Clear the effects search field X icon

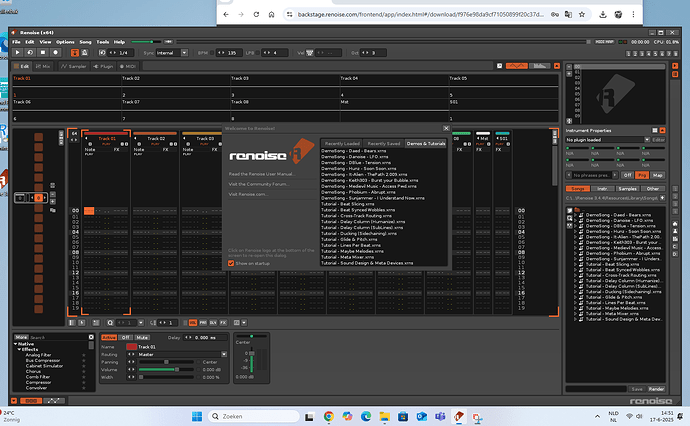tap(91, 337)
